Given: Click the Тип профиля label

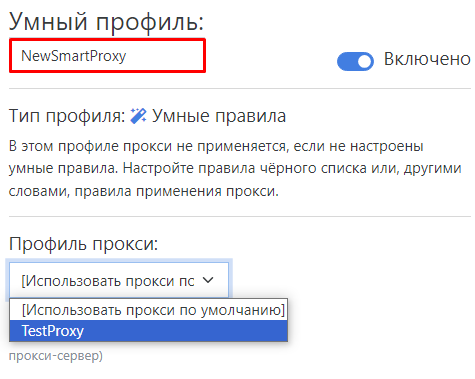Looking at the screenshot, I should pyautogui.click(x=67, y=116).
